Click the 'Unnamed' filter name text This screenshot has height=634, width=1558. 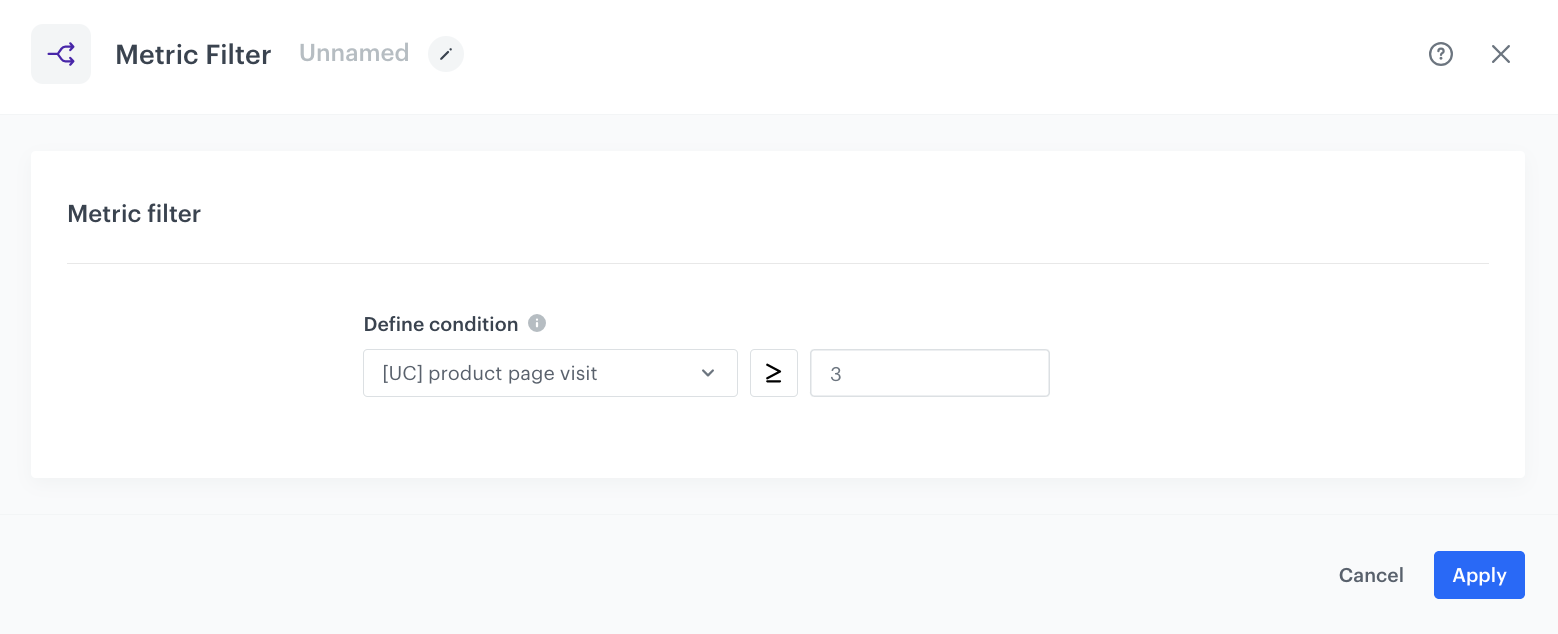354,53
